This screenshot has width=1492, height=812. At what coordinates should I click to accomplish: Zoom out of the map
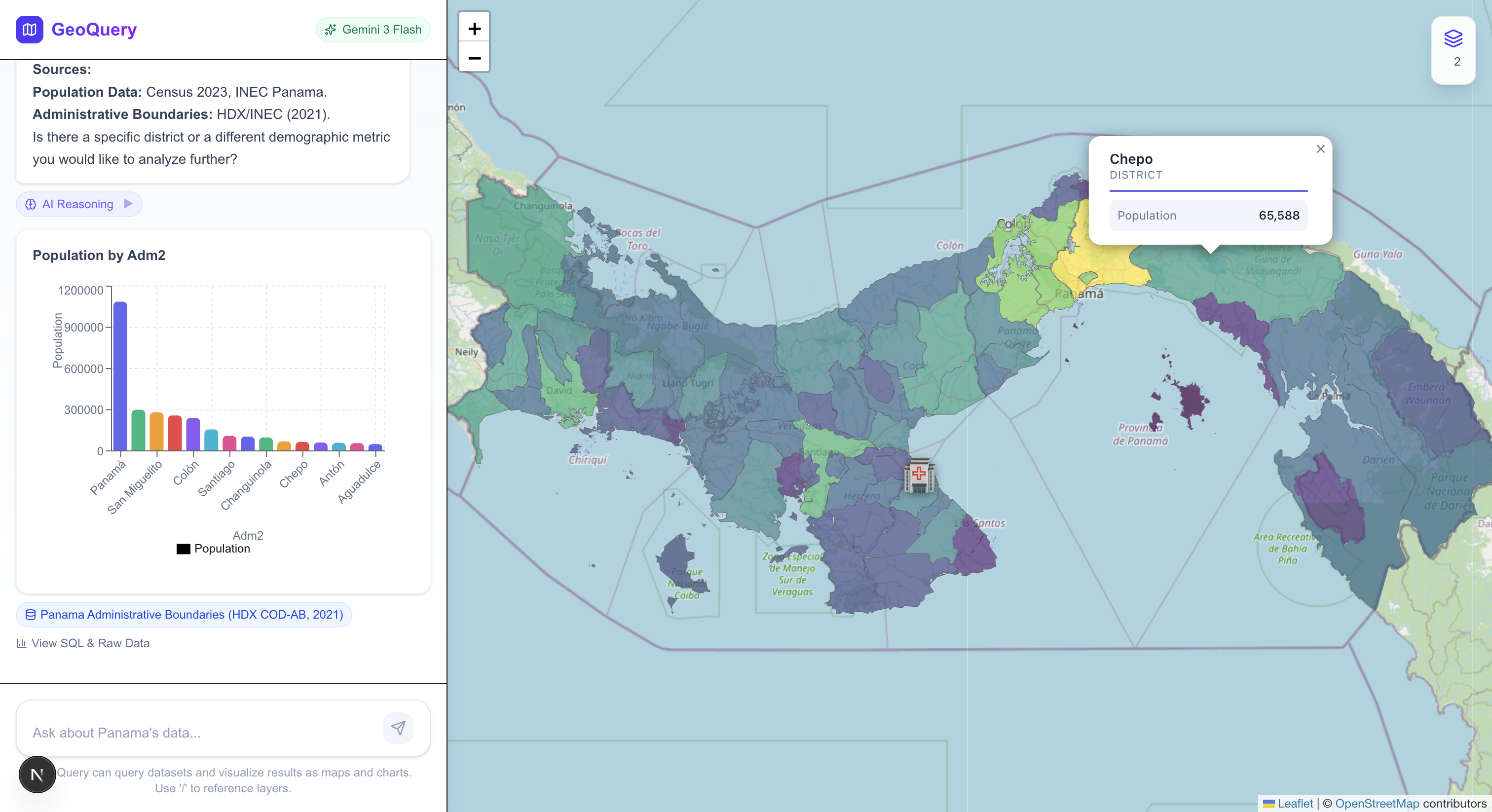474,58
